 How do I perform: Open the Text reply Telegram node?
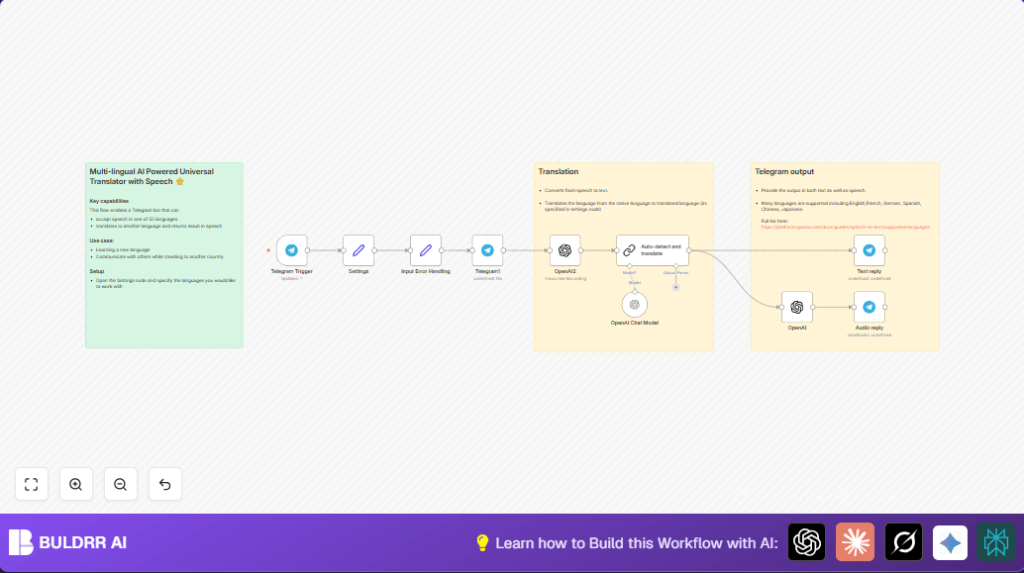coord(869,250)
